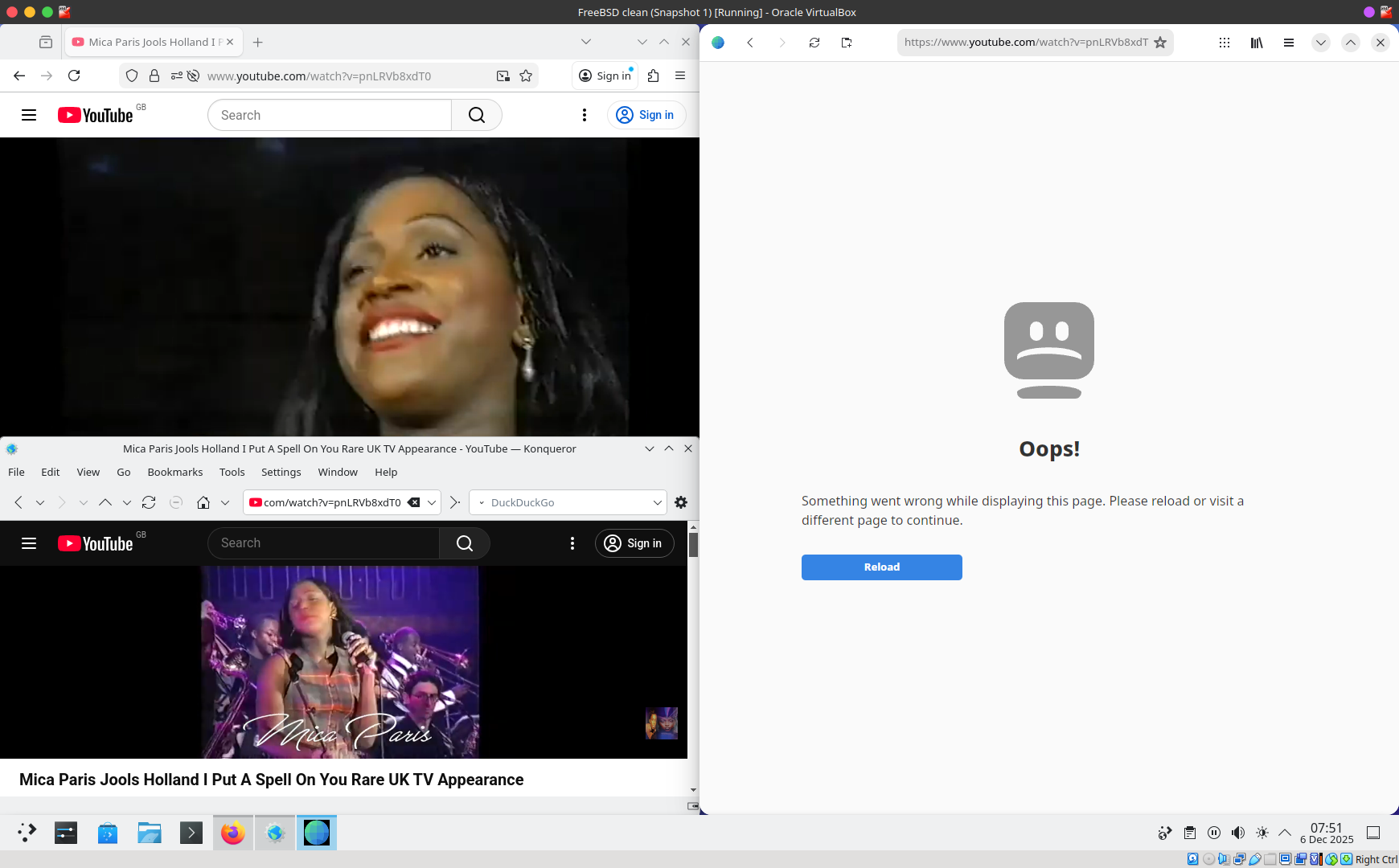The width and height of the screenshot is (1399, 868).
Task: Click the picture-in-picture icon in Firefox's address bar
Action: [x=503, y=76]
